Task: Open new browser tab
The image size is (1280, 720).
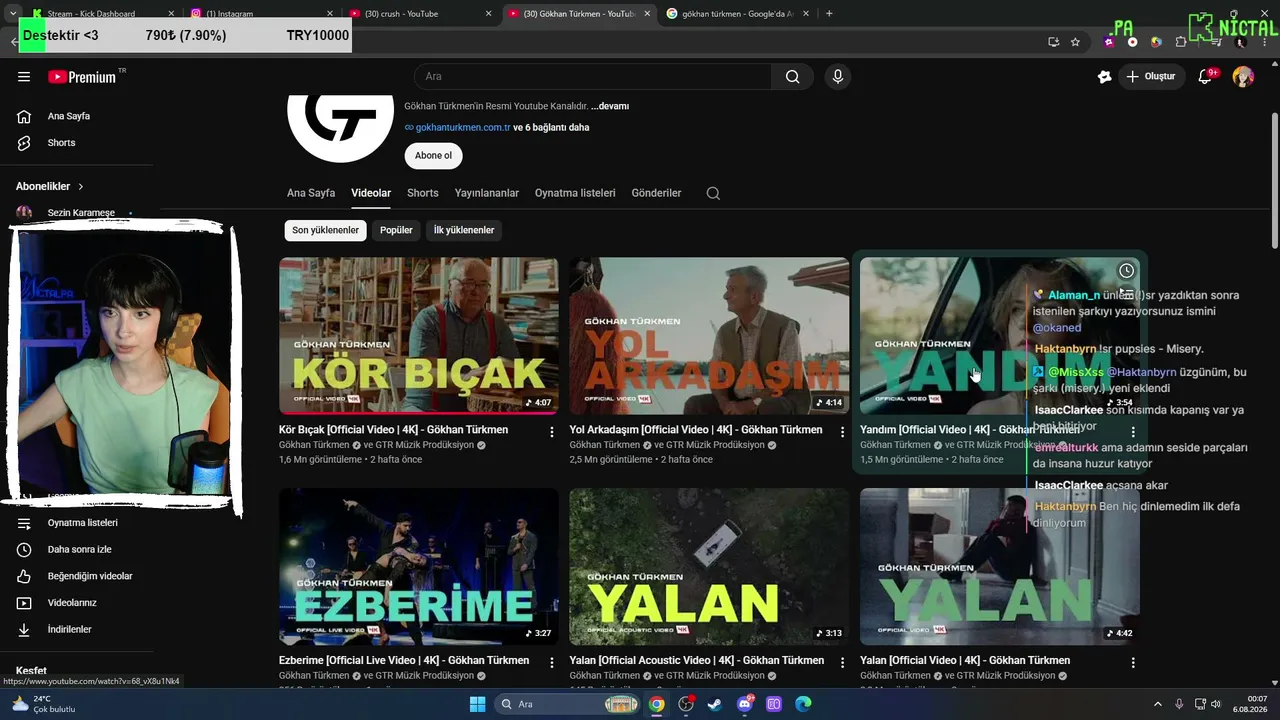Action: [x=829, y=13]
